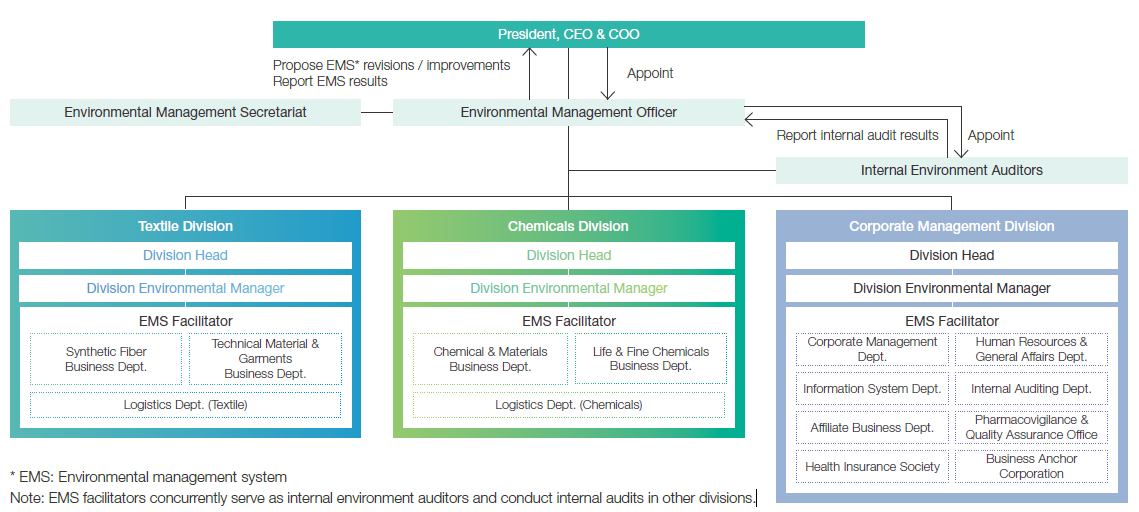Click the Environmental Management Secretariat box
Screen dimensions: 1139x512
185,113
